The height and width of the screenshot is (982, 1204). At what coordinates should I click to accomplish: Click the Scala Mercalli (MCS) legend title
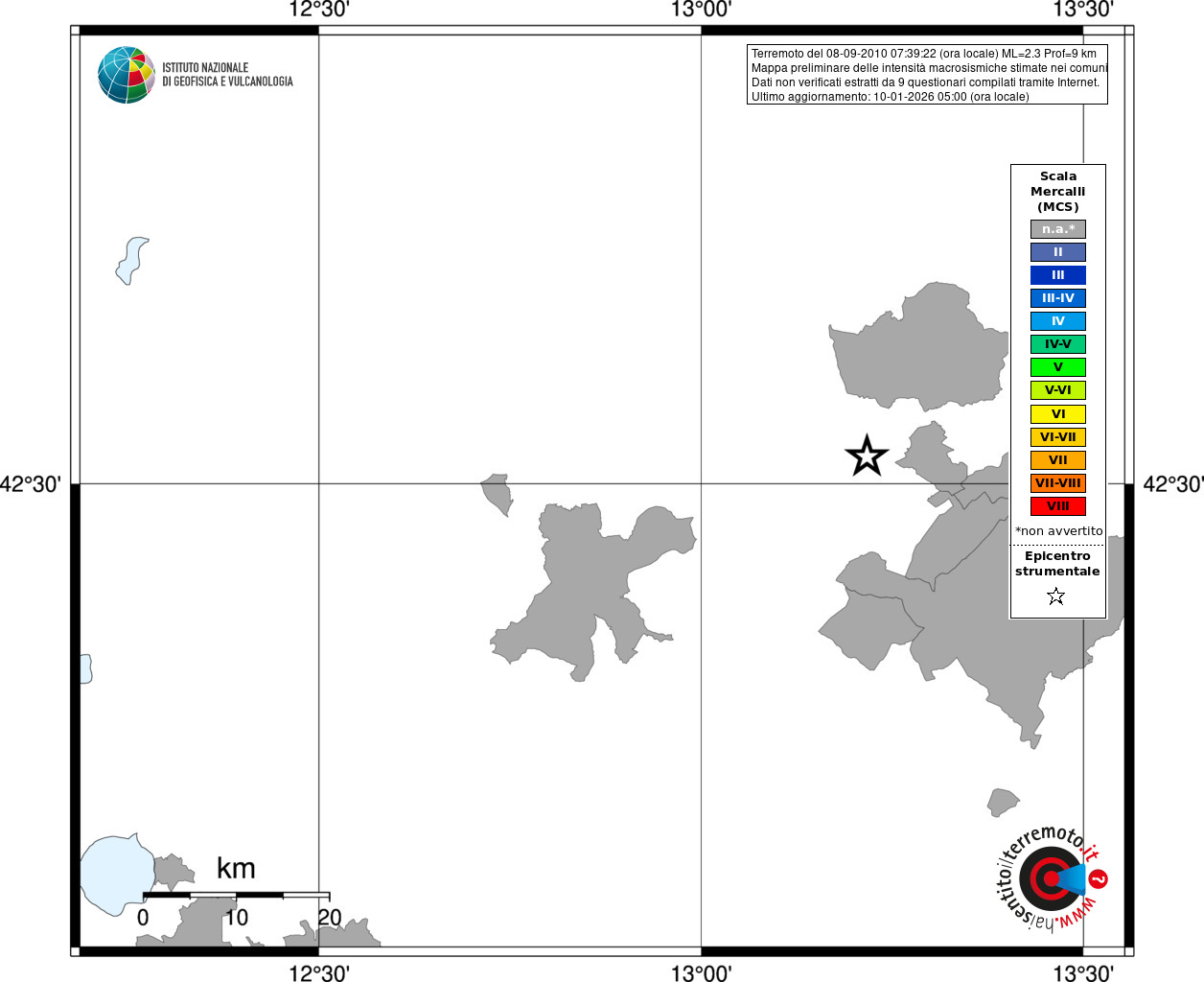[1058, 192]
